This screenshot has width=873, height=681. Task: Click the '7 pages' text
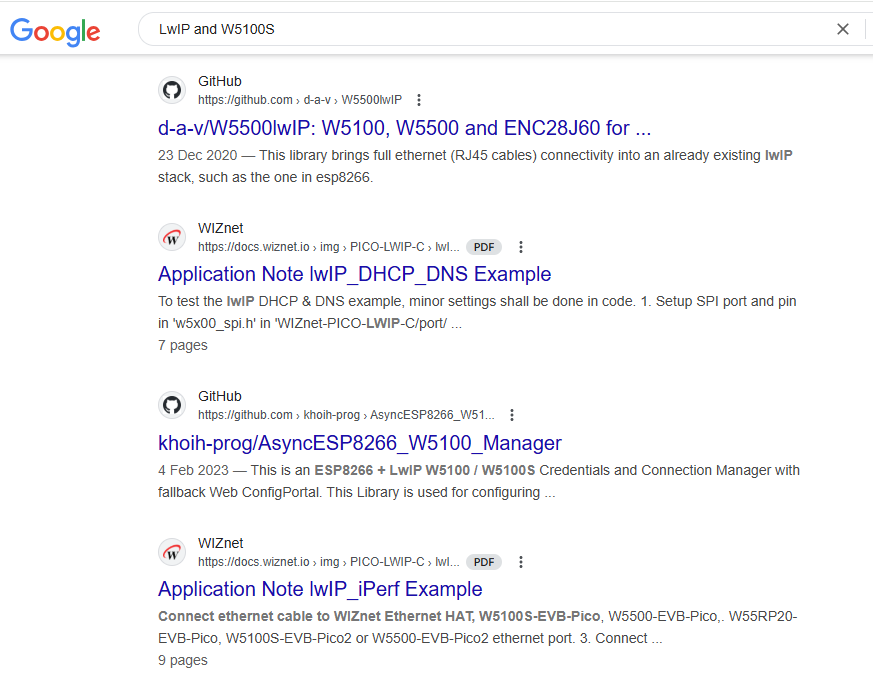(x=183, y=345)
